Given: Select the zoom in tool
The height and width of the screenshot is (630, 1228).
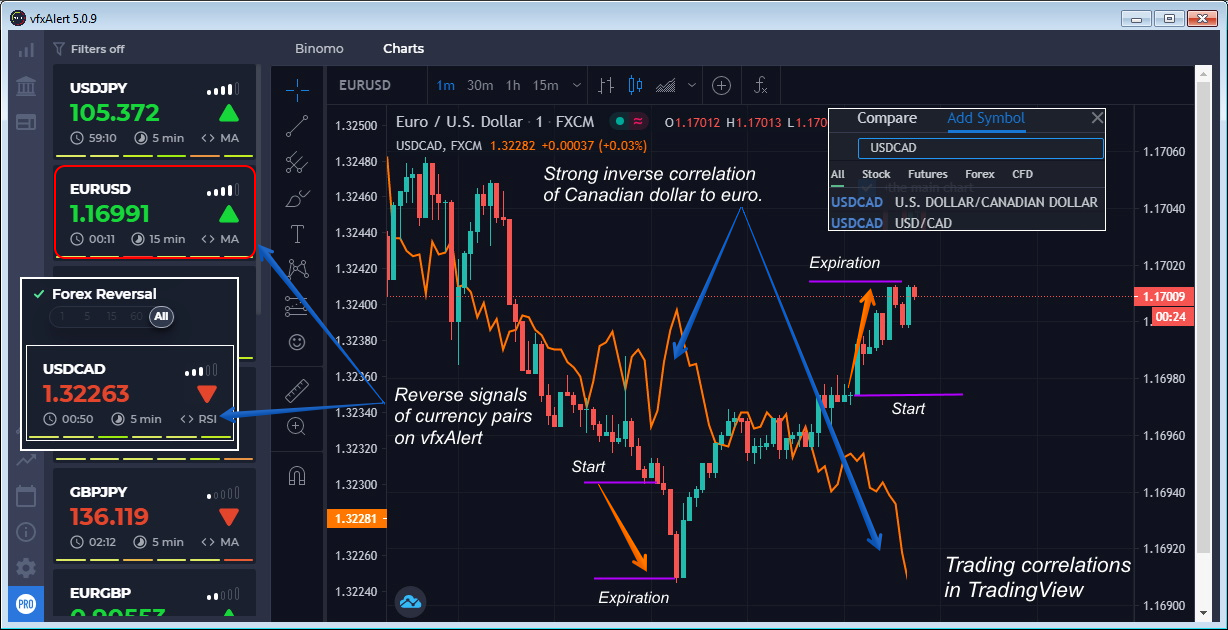Looking at the screenshot, I should coord(297,426).
